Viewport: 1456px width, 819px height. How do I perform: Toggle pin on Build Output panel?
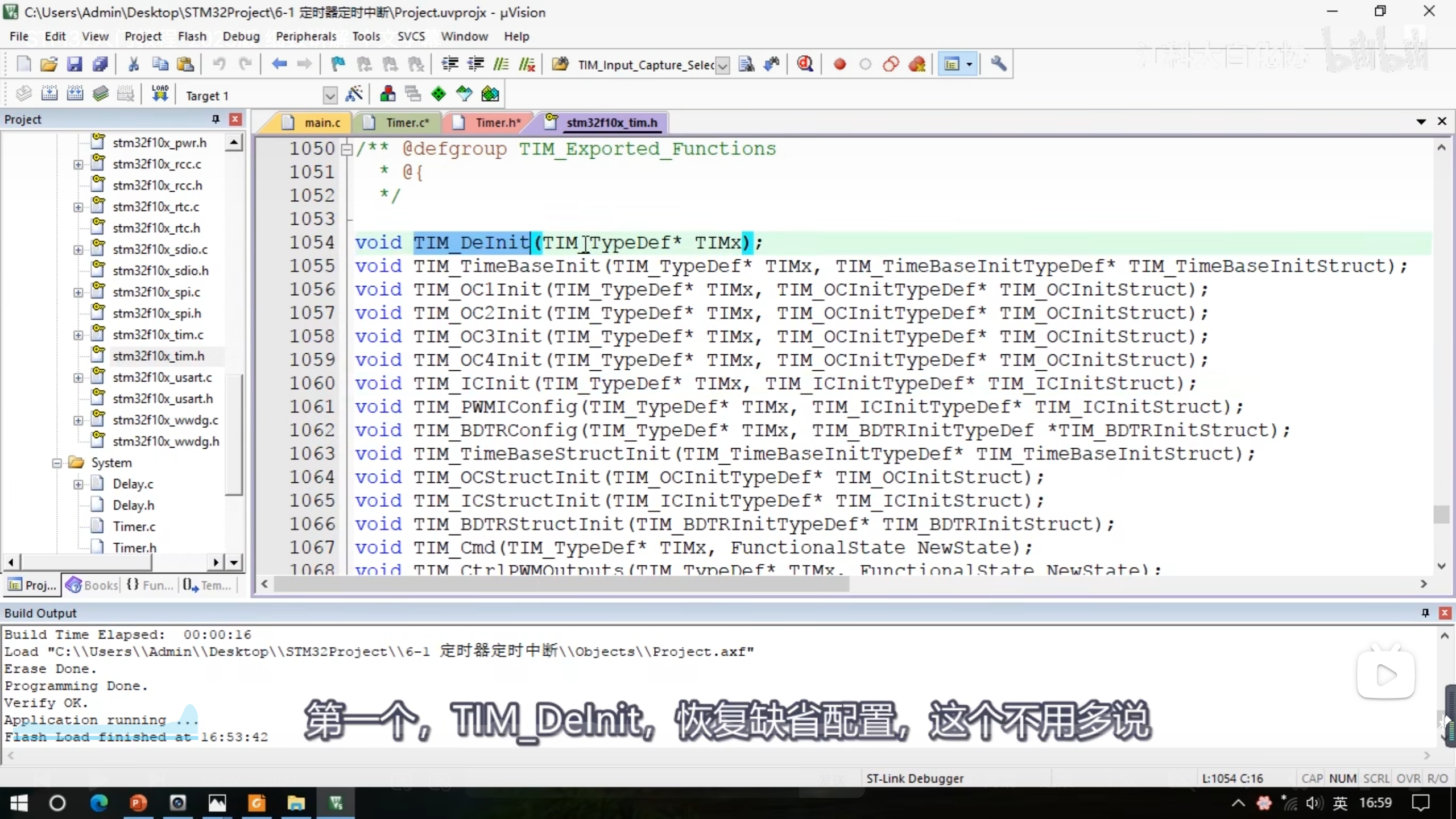click(1425, 613)
